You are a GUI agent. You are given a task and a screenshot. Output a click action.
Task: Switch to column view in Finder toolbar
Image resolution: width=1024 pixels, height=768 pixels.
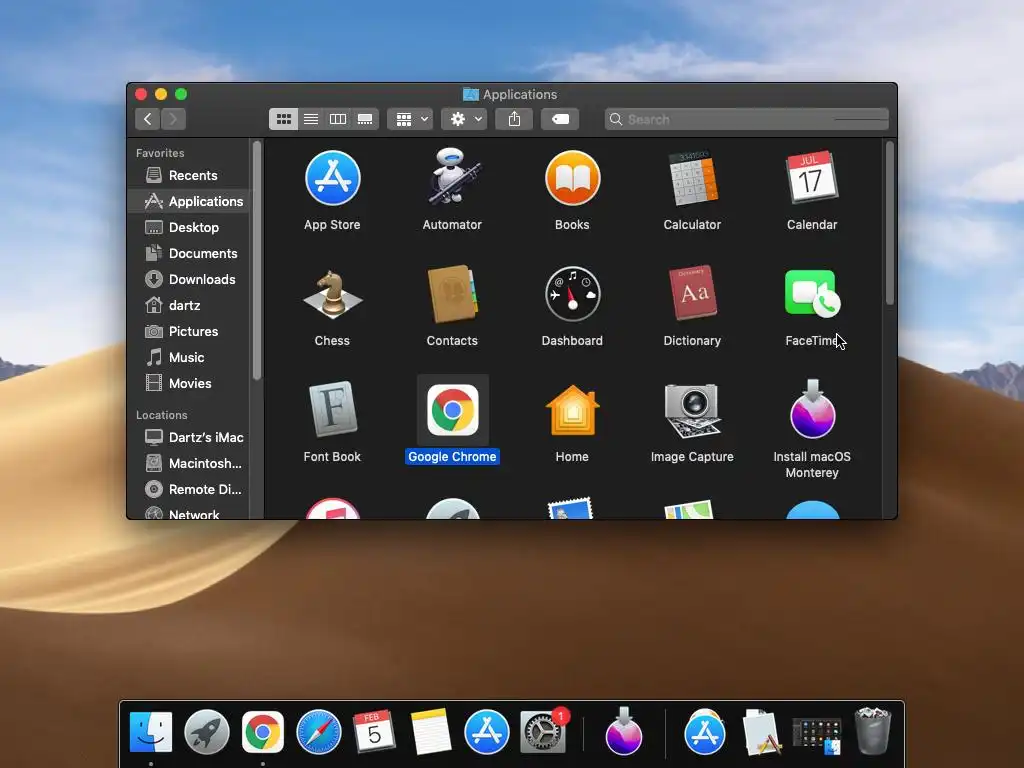click(338, 119)
